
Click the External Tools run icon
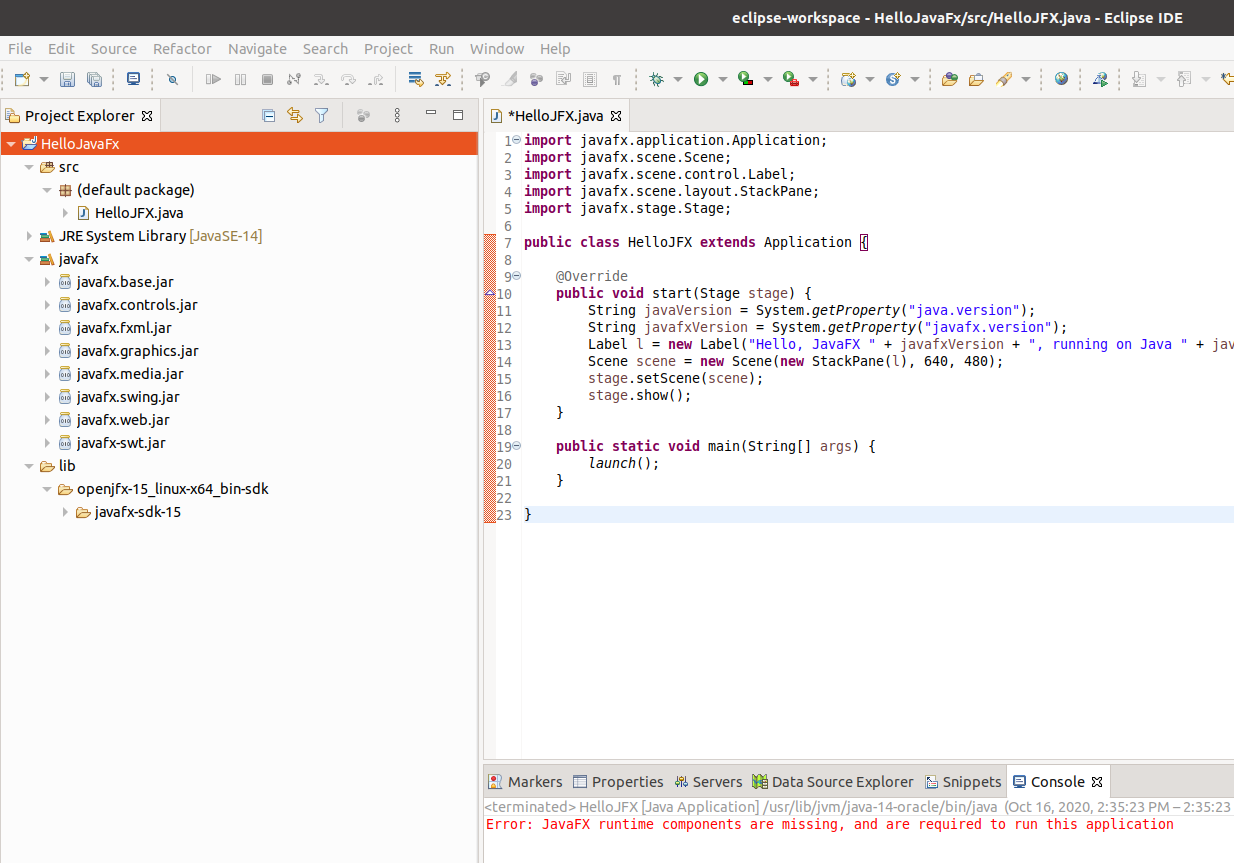(790, 79)
